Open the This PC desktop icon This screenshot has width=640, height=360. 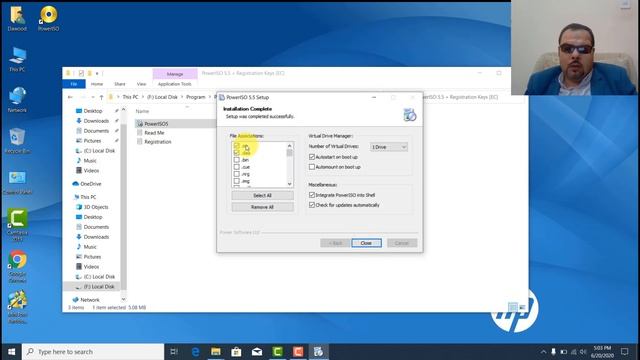point(17,59)
